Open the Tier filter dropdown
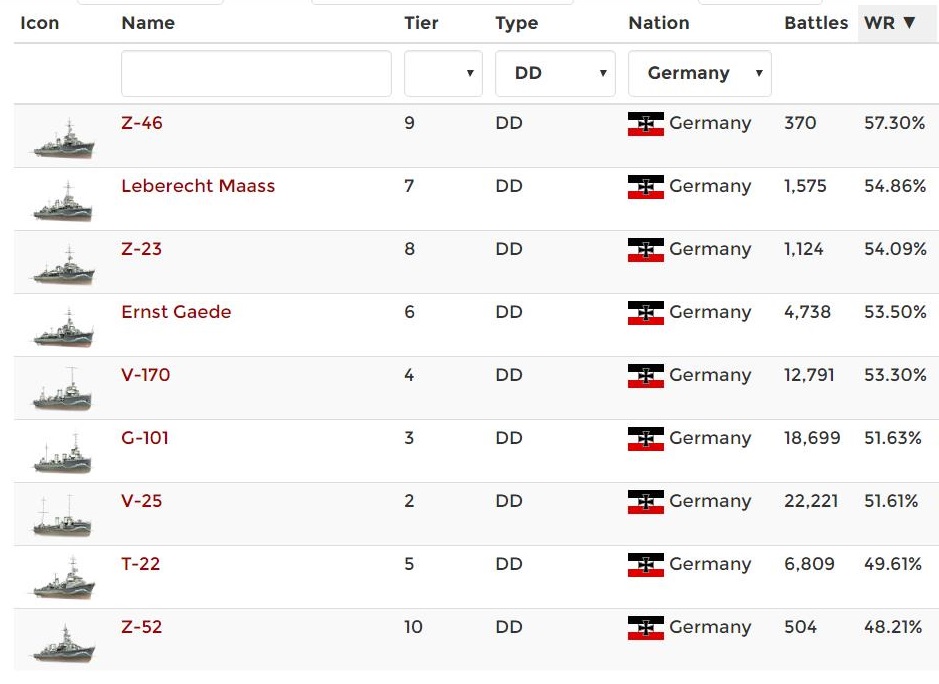 (x=443, y=74)
